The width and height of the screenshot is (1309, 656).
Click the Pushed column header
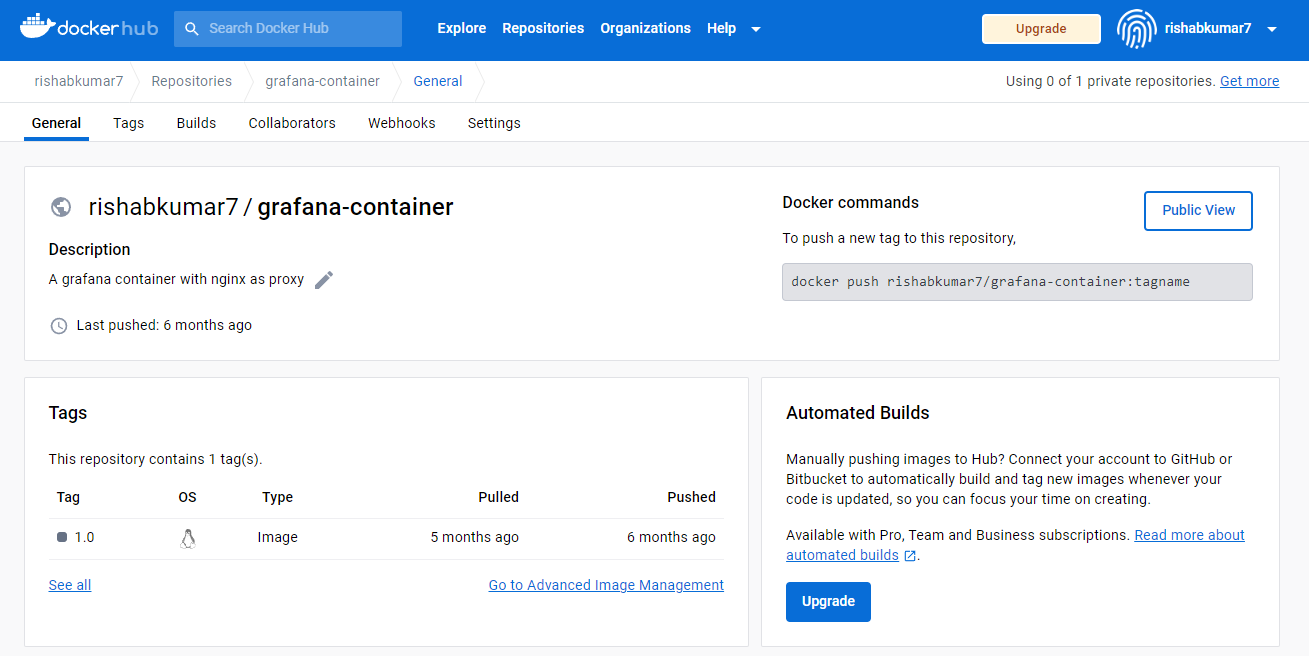(692, 497)
